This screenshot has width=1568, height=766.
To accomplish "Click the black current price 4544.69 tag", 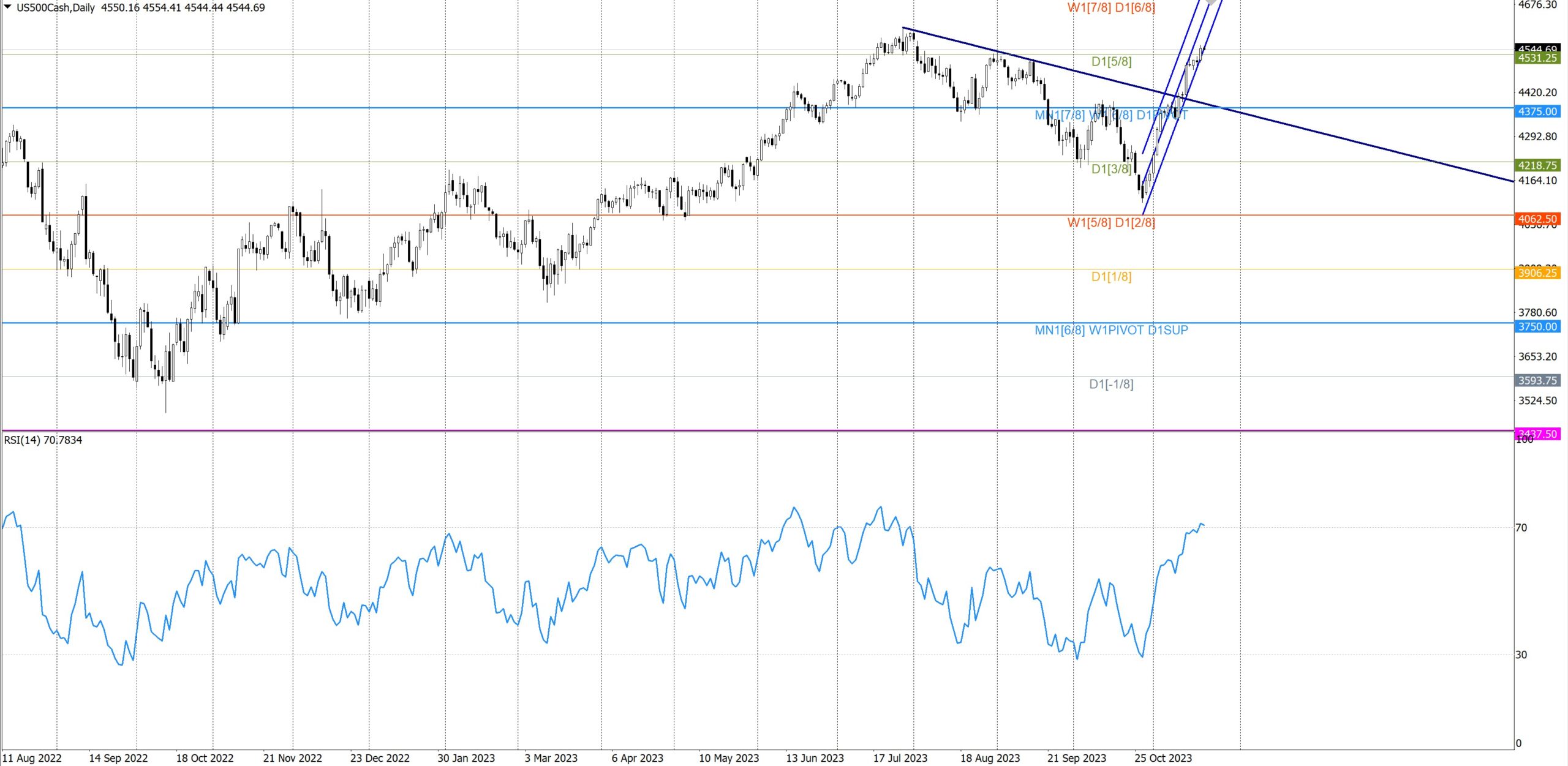I will (x=1537, y=47).
